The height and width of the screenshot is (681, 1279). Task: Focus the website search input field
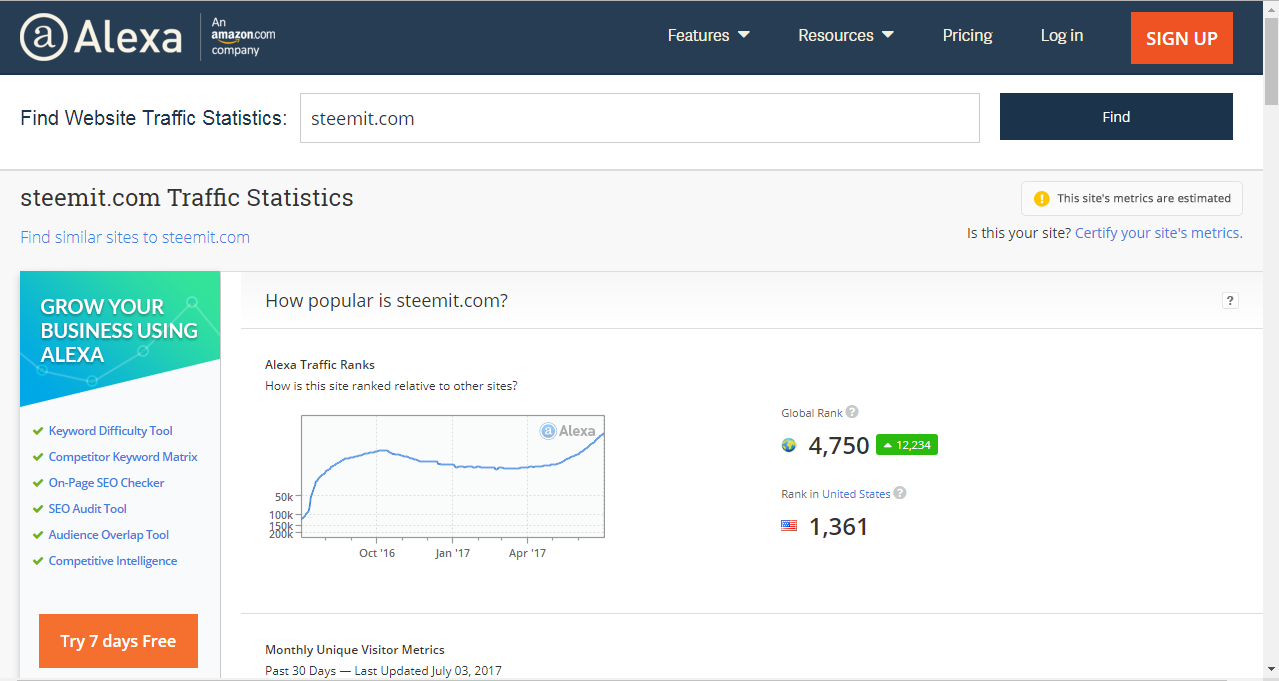[640, 118]
